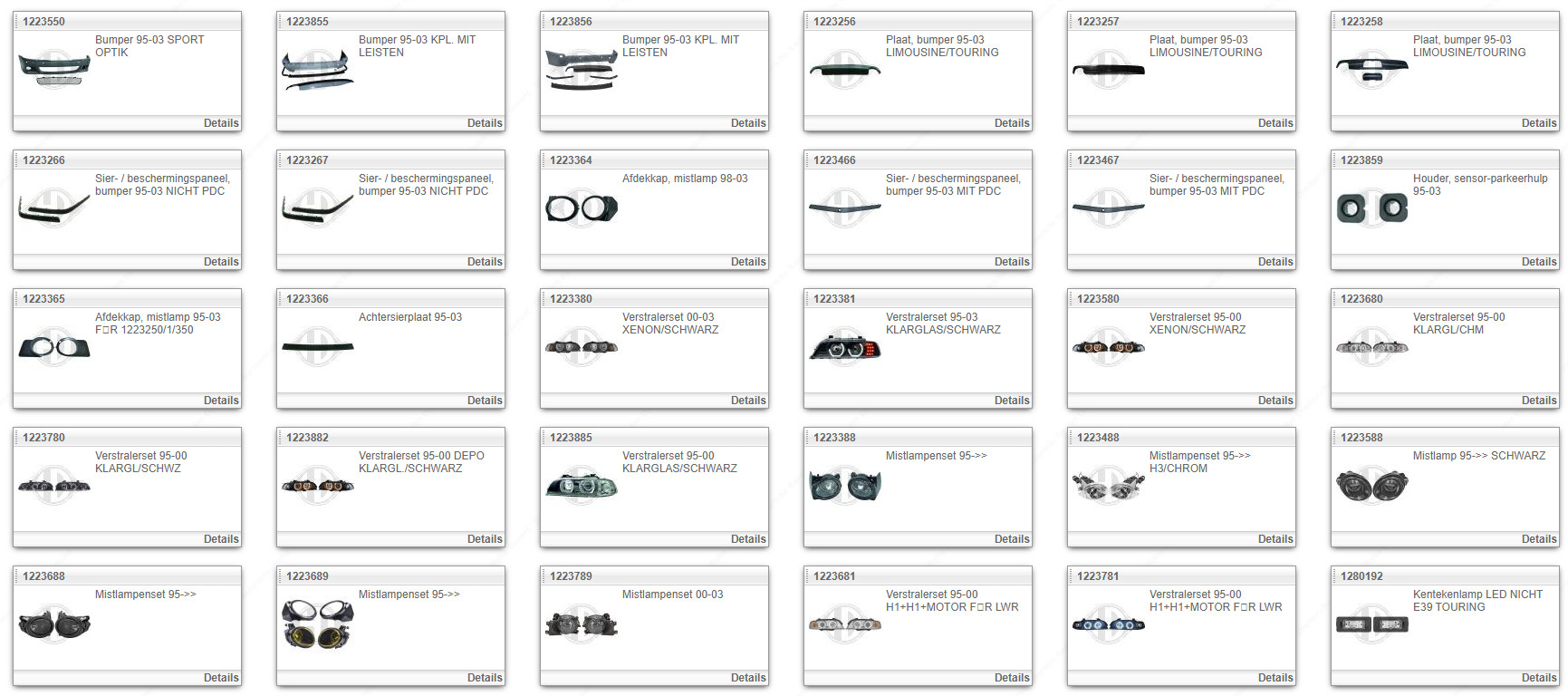The width and height of the screenshot is (1568, 696).
Task: Click the 1223388 fog lamp set image
Action: pos(845,486)
